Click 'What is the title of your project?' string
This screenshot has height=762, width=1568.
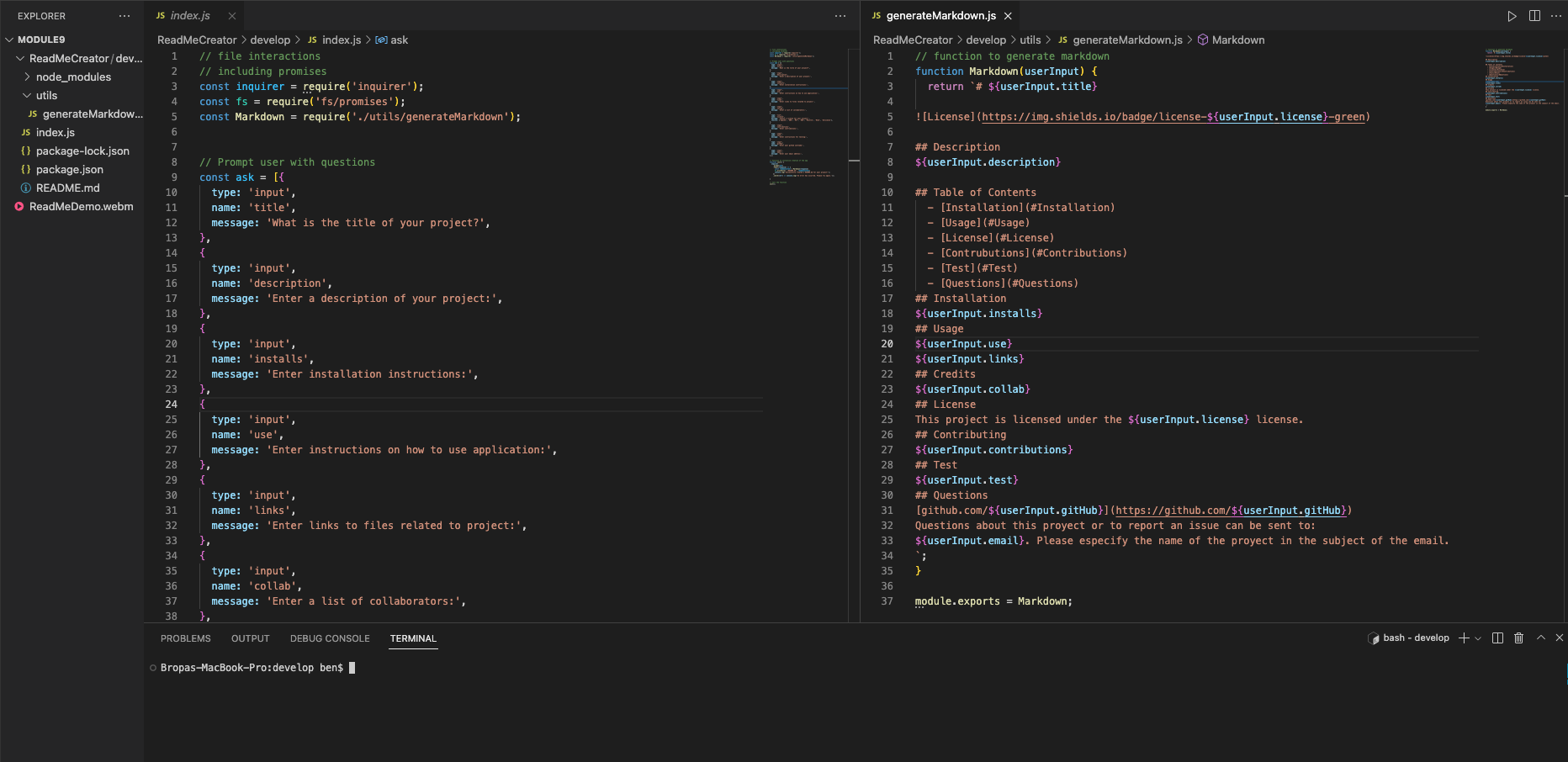(375, 223)
